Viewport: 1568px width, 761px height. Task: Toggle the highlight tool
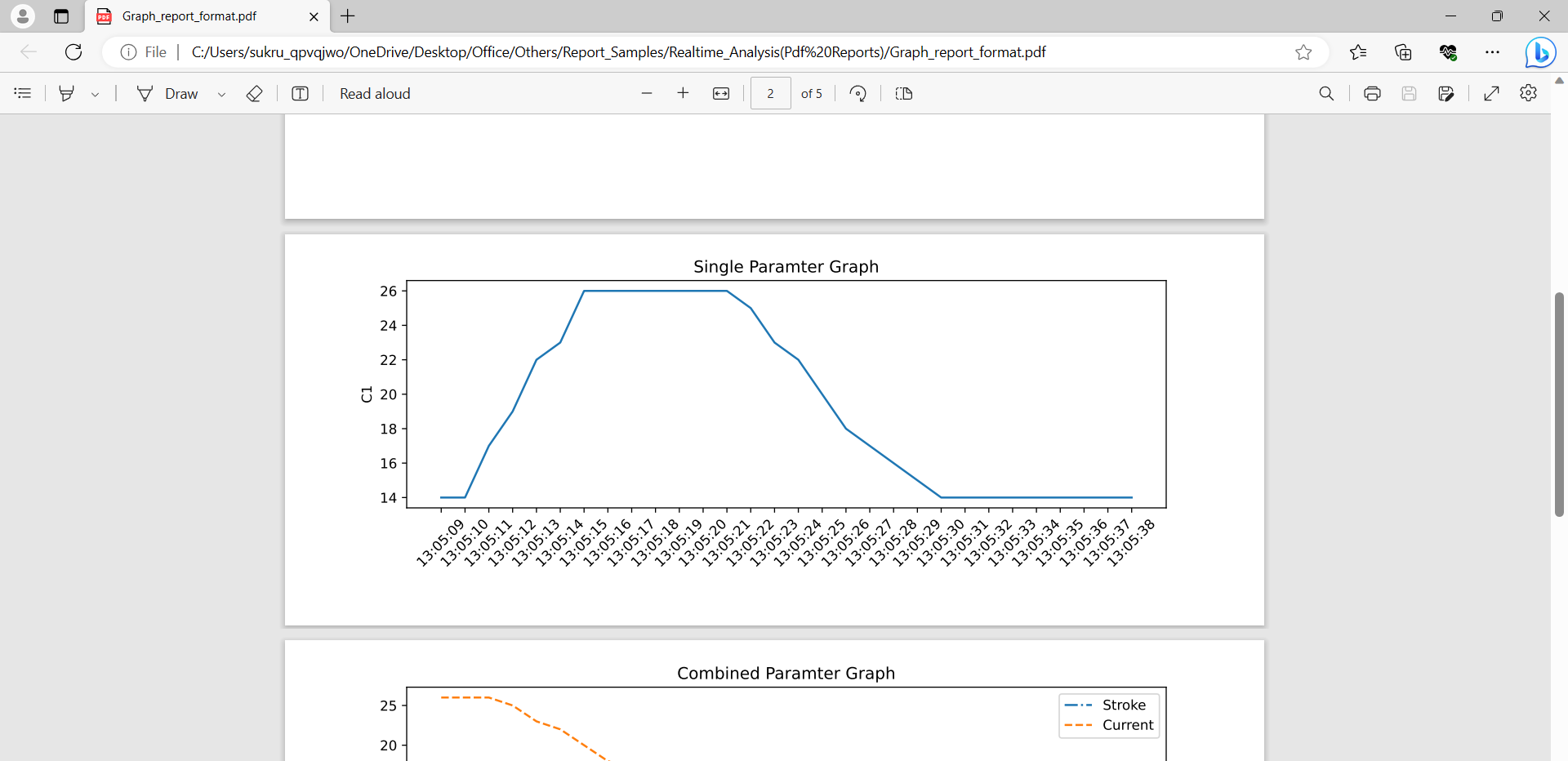(x=67, y=93)
